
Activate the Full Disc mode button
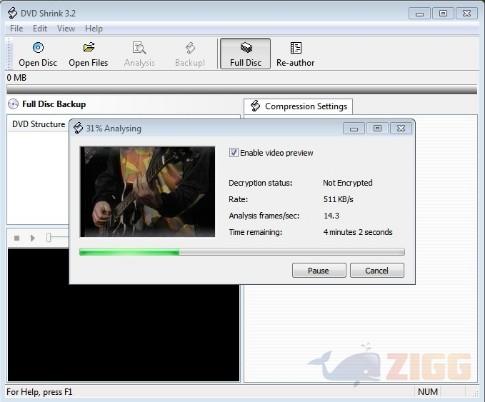click(x=245, y=54)
